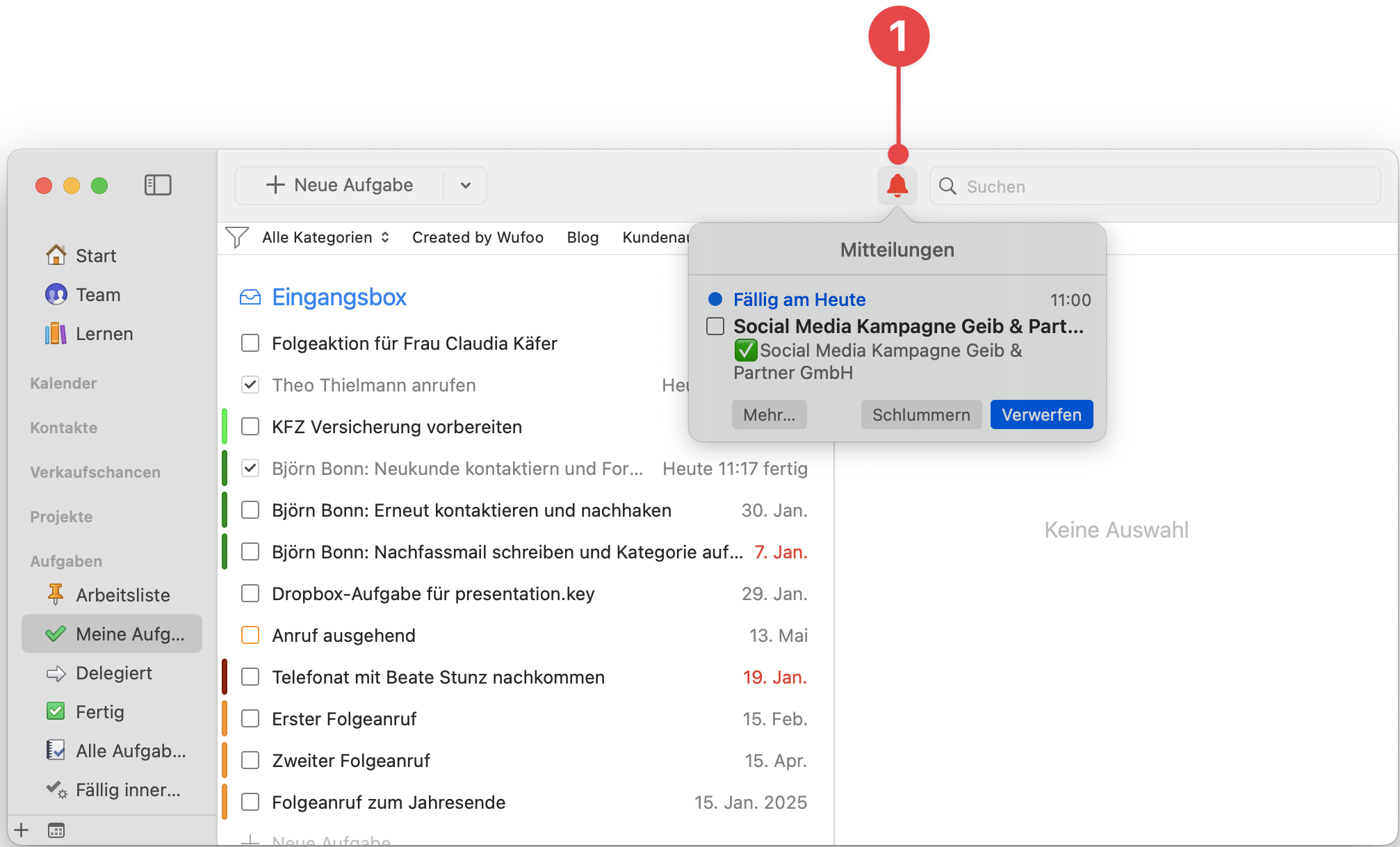Click Schlummern to snooze reminder

(x=921, y=414)
